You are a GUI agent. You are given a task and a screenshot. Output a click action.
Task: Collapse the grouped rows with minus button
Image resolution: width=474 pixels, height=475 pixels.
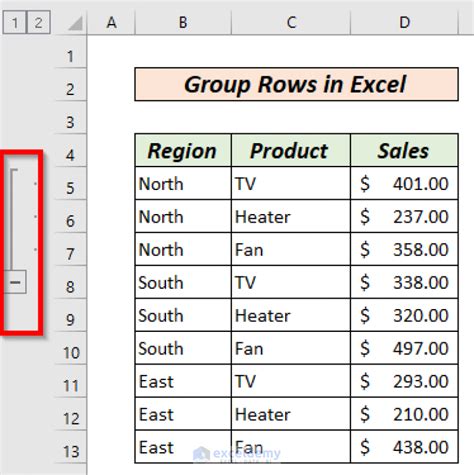pos(15,282)
